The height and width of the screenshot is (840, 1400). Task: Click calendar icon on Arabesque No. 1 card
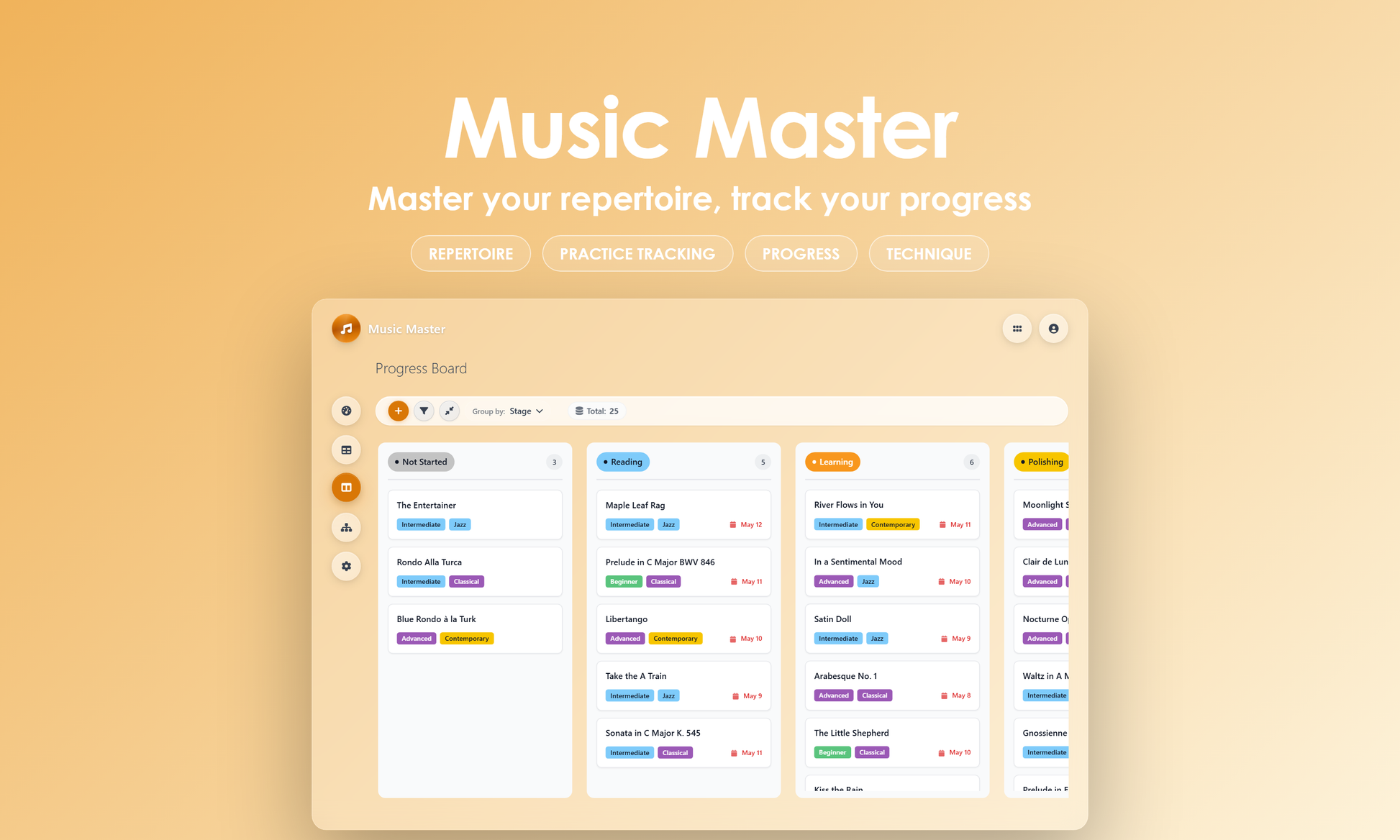944,695
